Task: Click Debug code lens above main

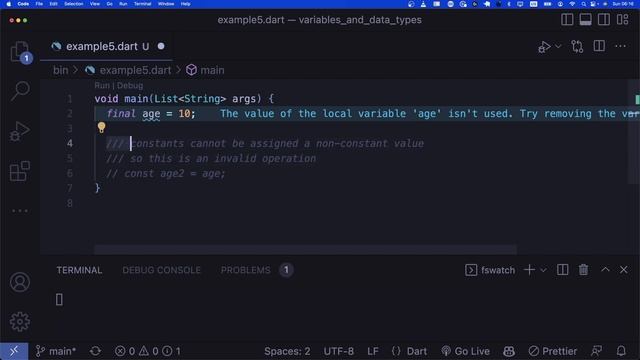Action: pyautogui.click(x=130, y=85)
